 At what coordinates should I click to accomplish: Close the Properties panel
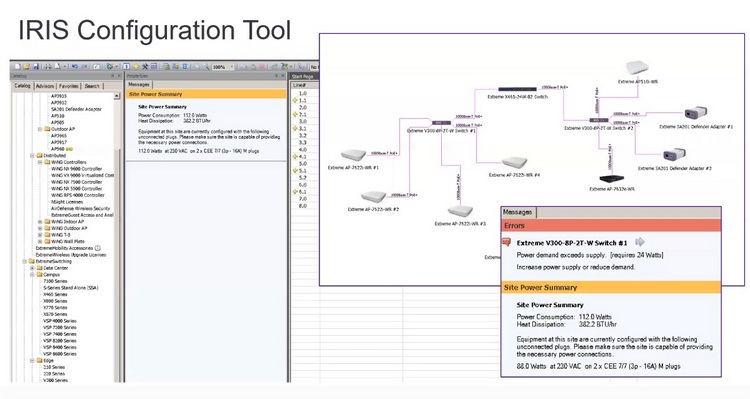(283, 76)
